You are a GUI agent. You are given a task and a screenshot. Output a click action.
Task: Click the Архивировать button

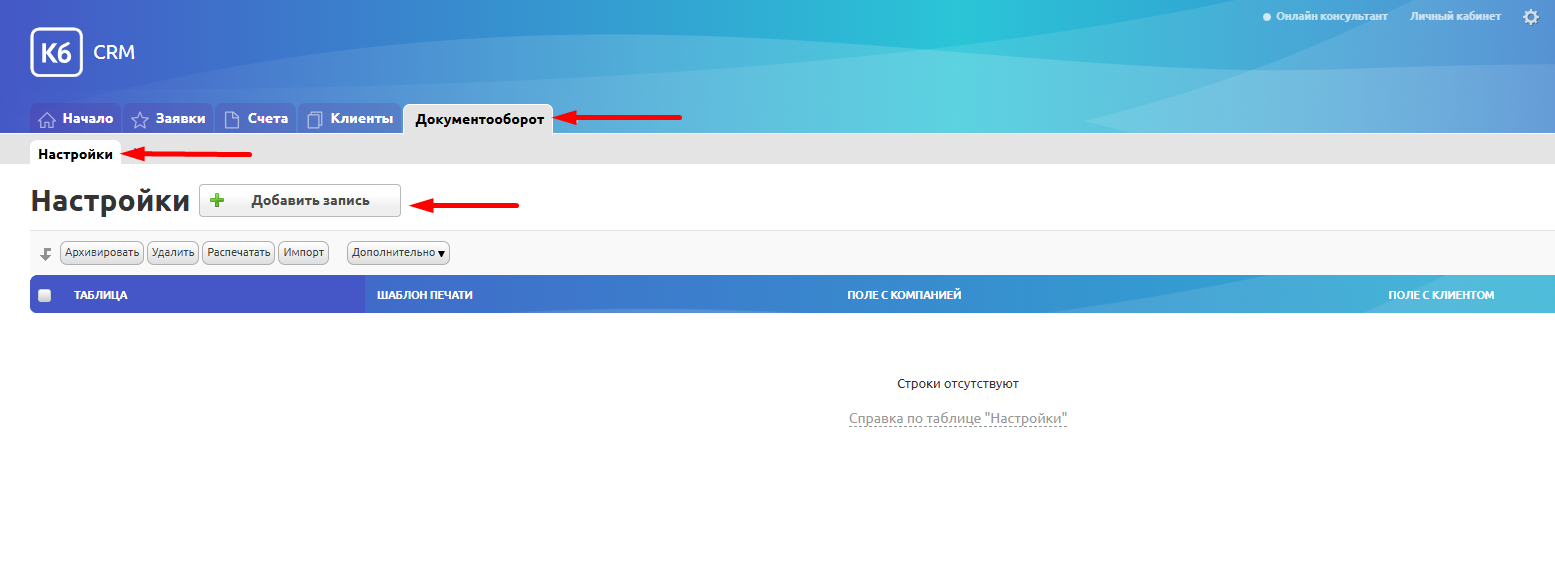pos(102,253)
